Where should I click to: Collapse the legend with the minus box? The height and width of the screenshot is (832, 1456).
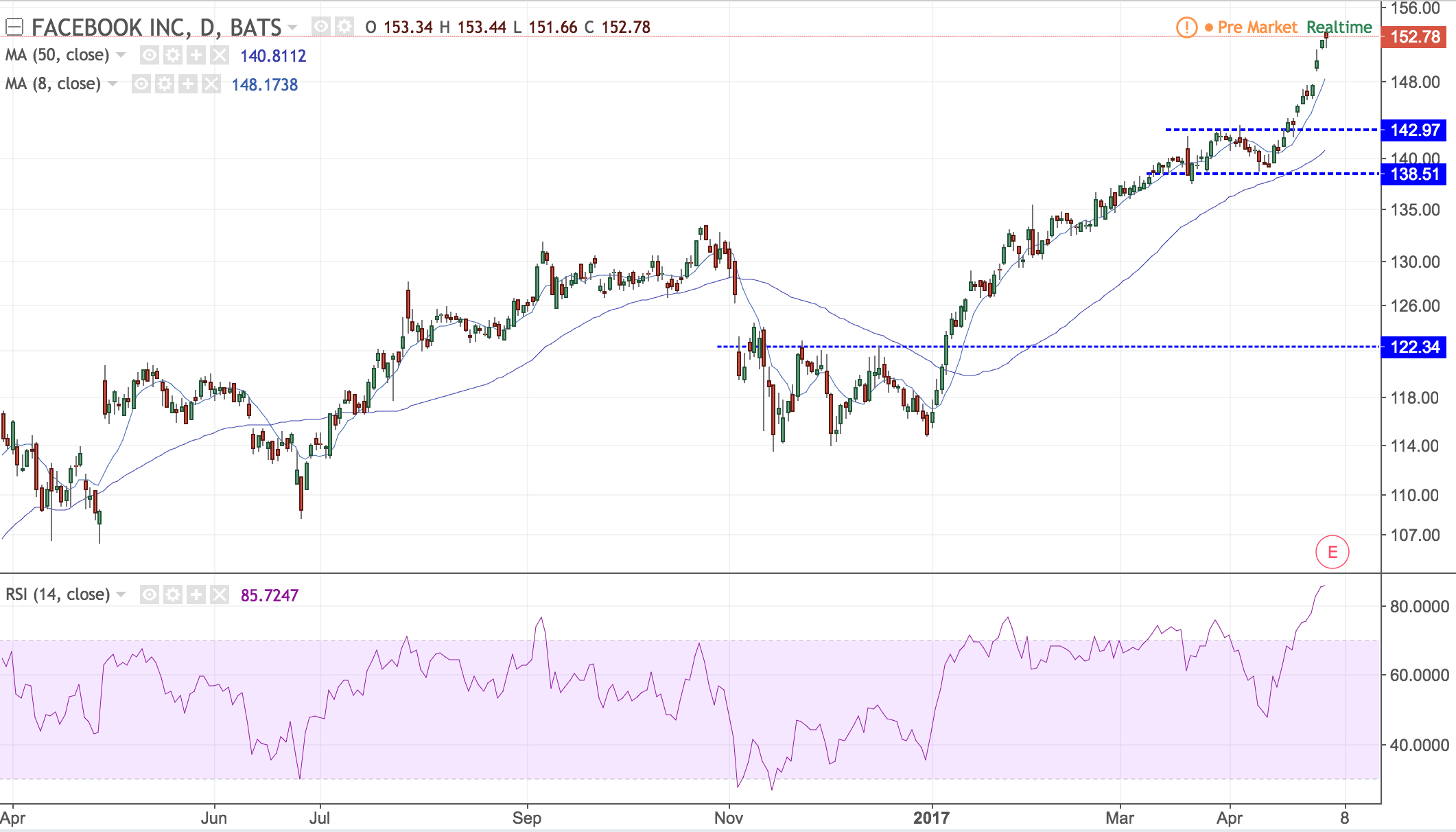pos(14,27)
